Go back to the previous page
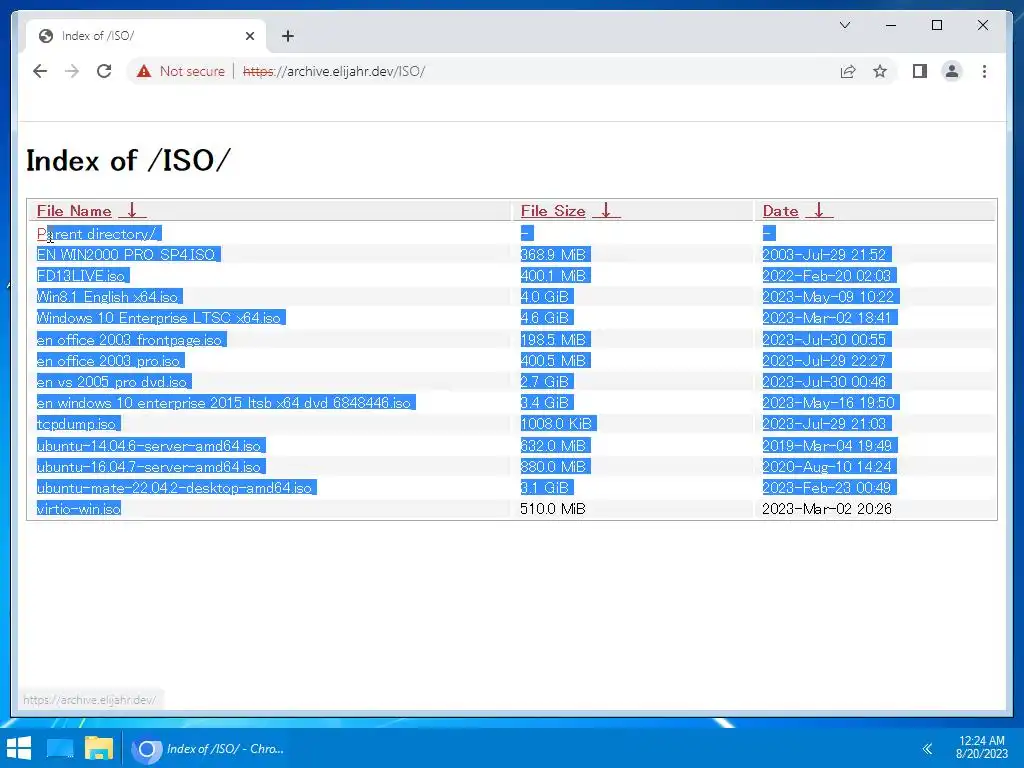This screenshot has width=1024, height=768. point(40,71)
